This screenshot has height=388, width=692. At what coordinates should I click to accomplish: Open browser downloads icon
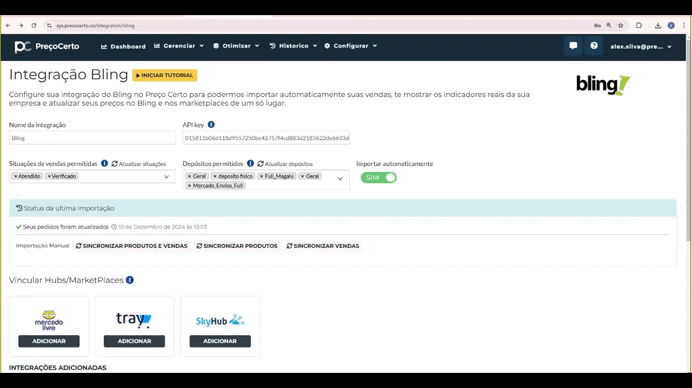(658, 26)
